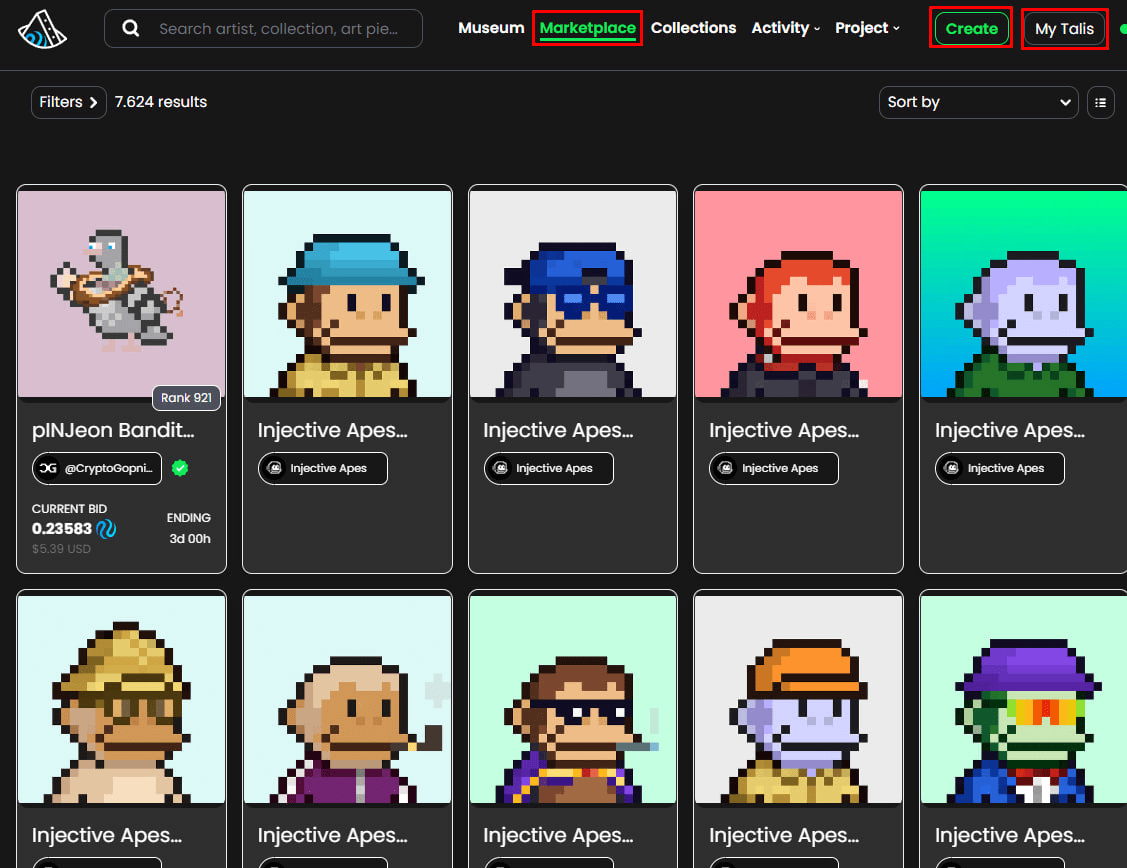Go to the Museum page
This screenshot has height=868, width=1127.
tap(491, 28)
